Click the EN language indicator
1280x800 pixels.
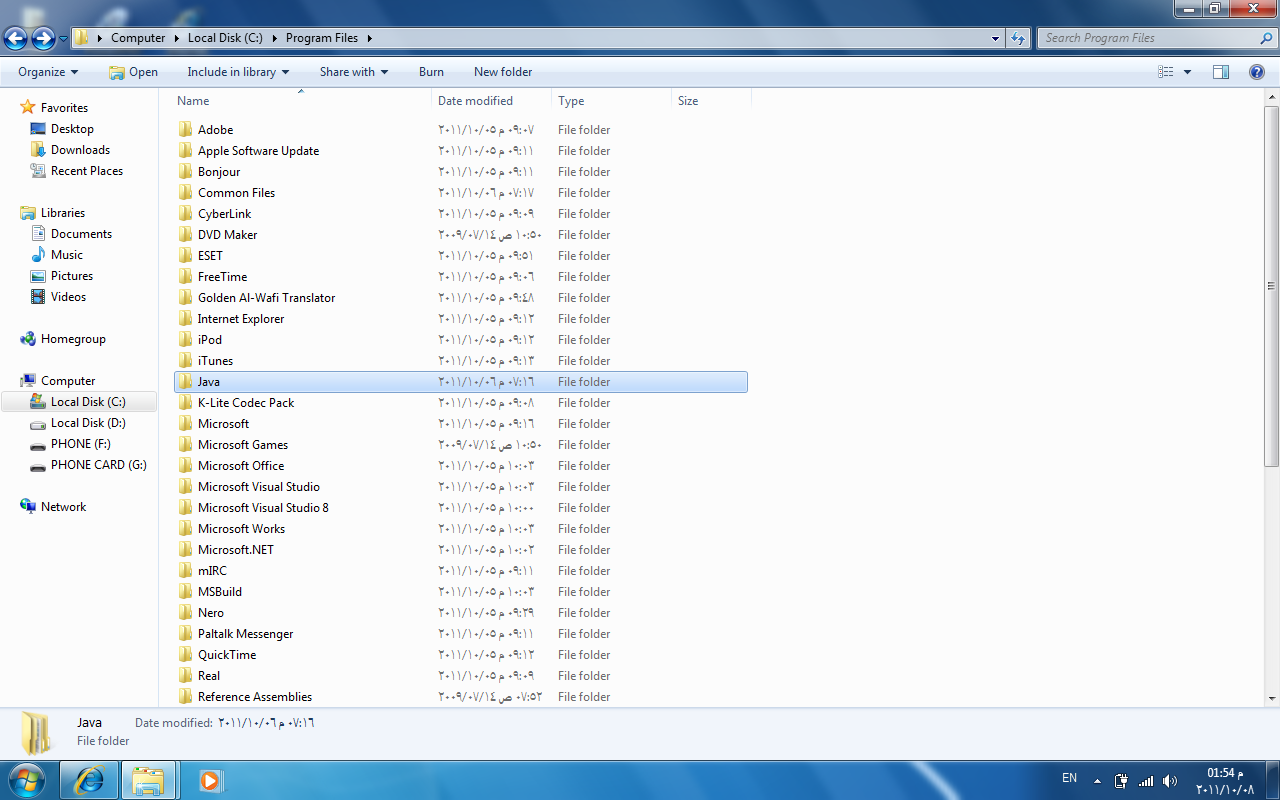(x=1069, y=778)
